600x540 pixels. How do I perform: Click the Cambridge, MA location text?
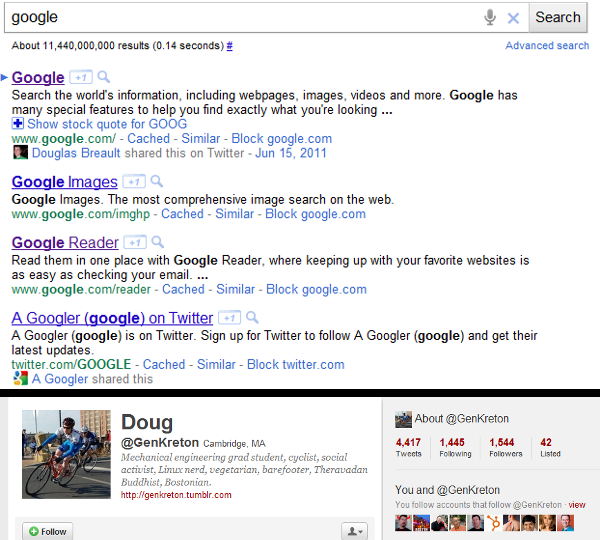234,444
